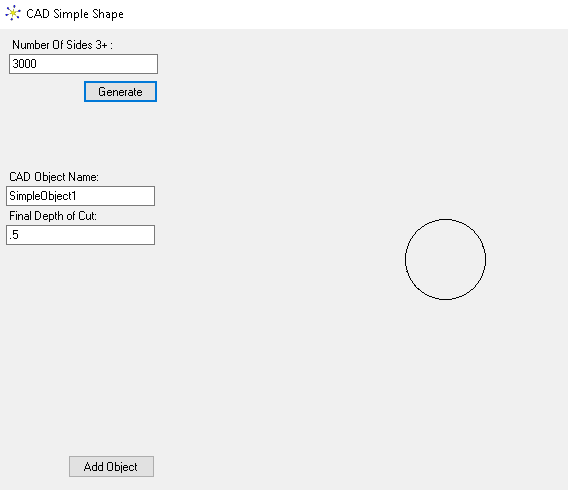Click the .5 value in the depth field

pos(14,235)
